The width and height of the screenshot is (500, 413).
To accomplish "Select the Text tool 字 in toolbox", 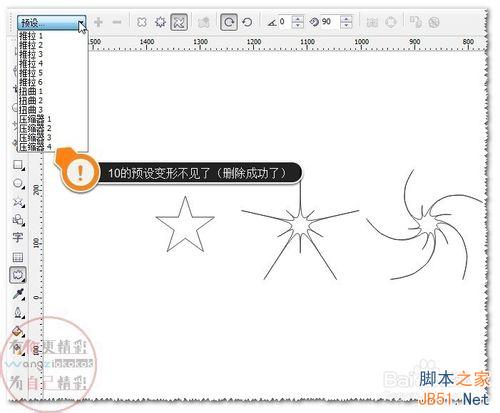I will pos(18,238).
